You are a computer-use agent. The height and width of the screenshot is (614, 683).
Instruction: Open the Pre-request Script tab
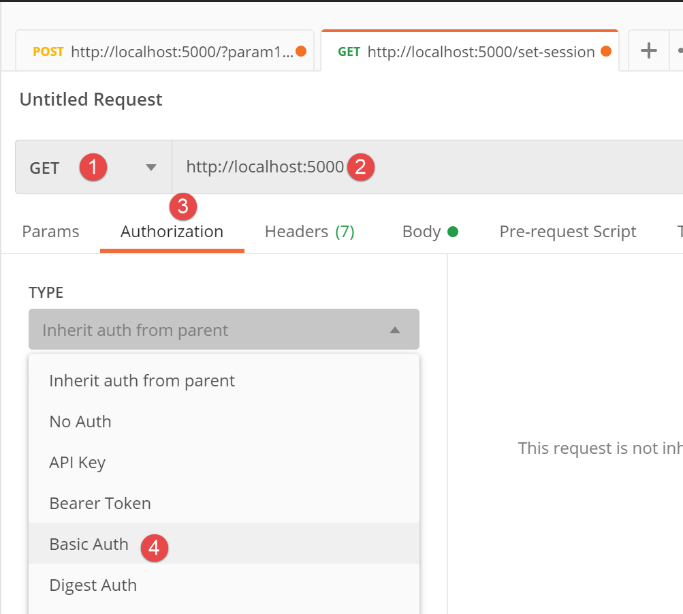[567, 232]
